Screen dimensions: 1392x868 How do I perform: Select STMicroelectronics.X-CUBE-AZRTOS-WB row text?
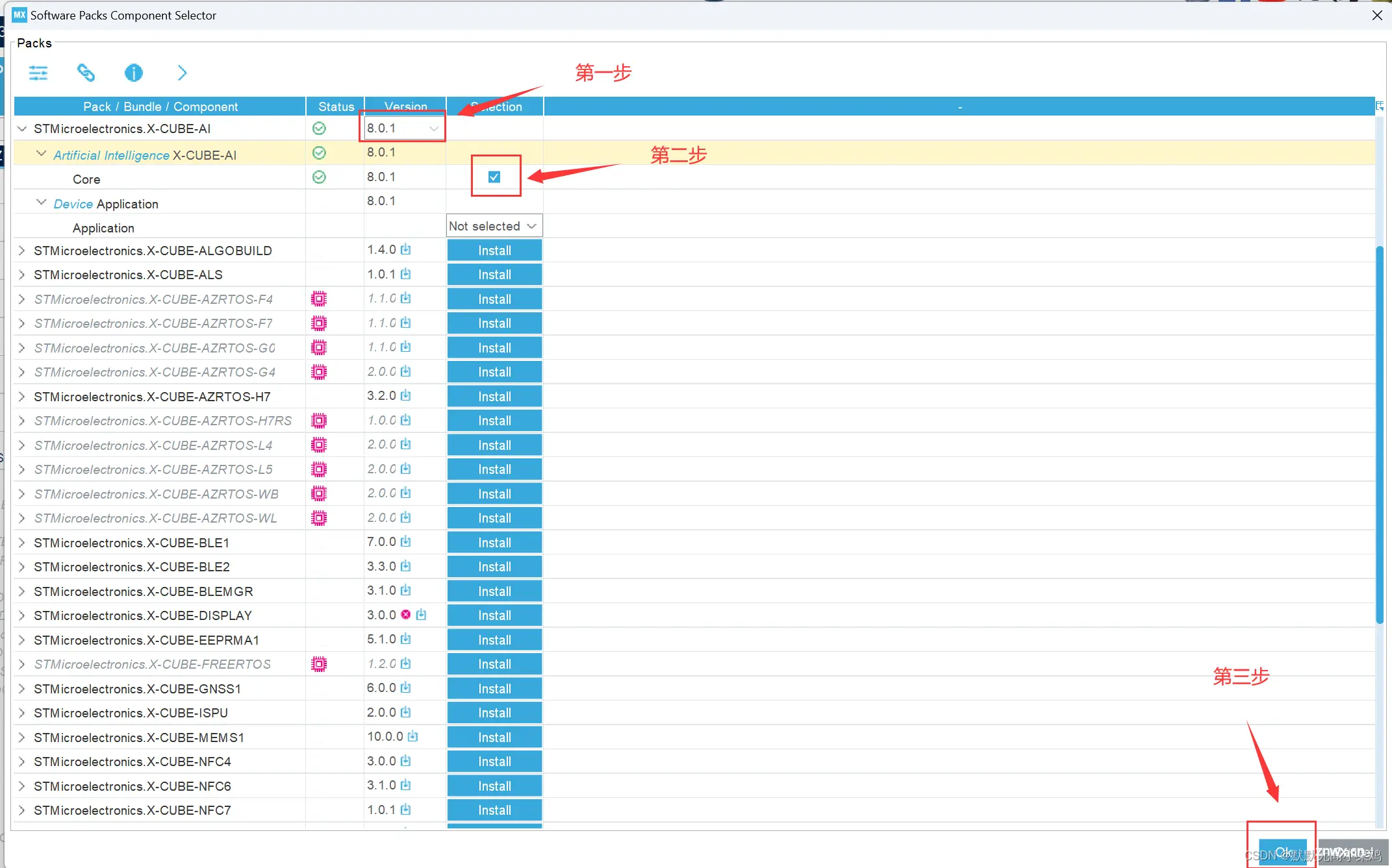coord(156,494)
